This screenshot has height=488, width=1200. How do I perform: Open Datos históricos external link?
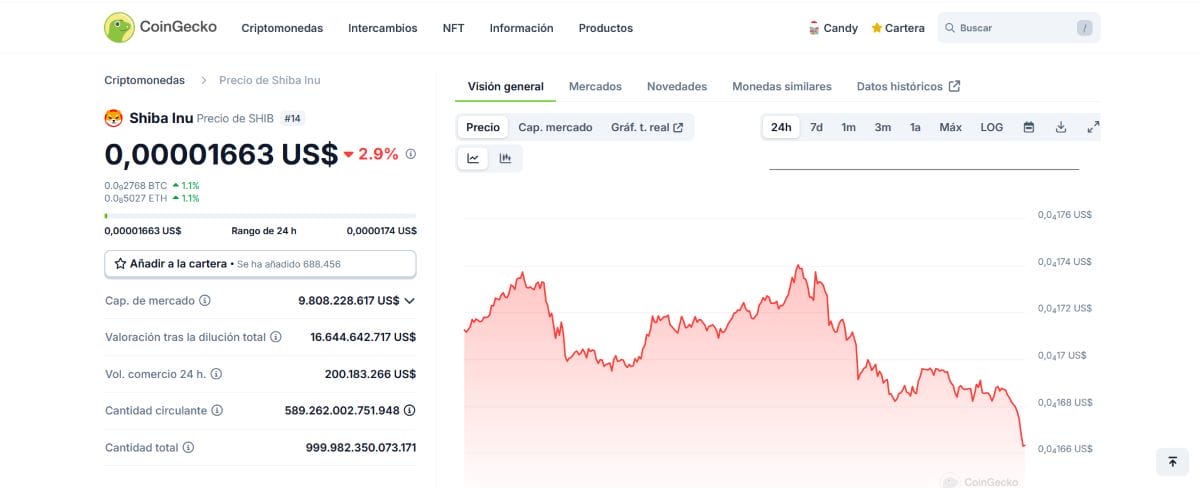tap(908, 86)
